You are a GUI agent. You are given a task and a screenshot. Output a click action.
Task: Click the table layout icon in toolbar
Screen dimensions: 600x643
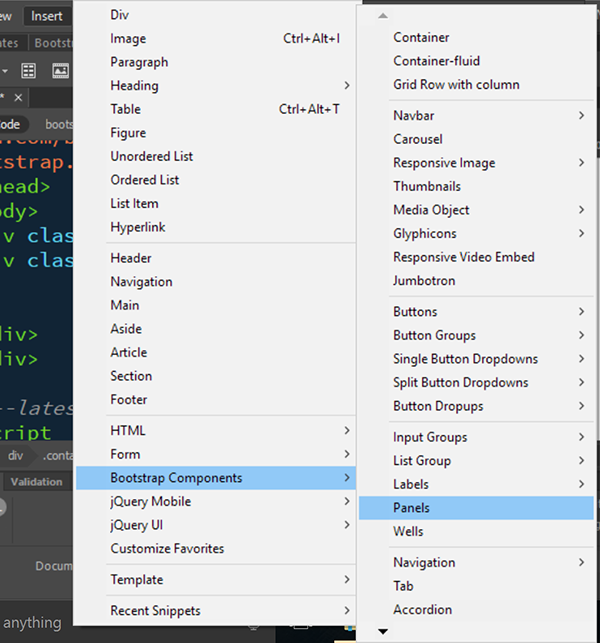pos(29,70)
